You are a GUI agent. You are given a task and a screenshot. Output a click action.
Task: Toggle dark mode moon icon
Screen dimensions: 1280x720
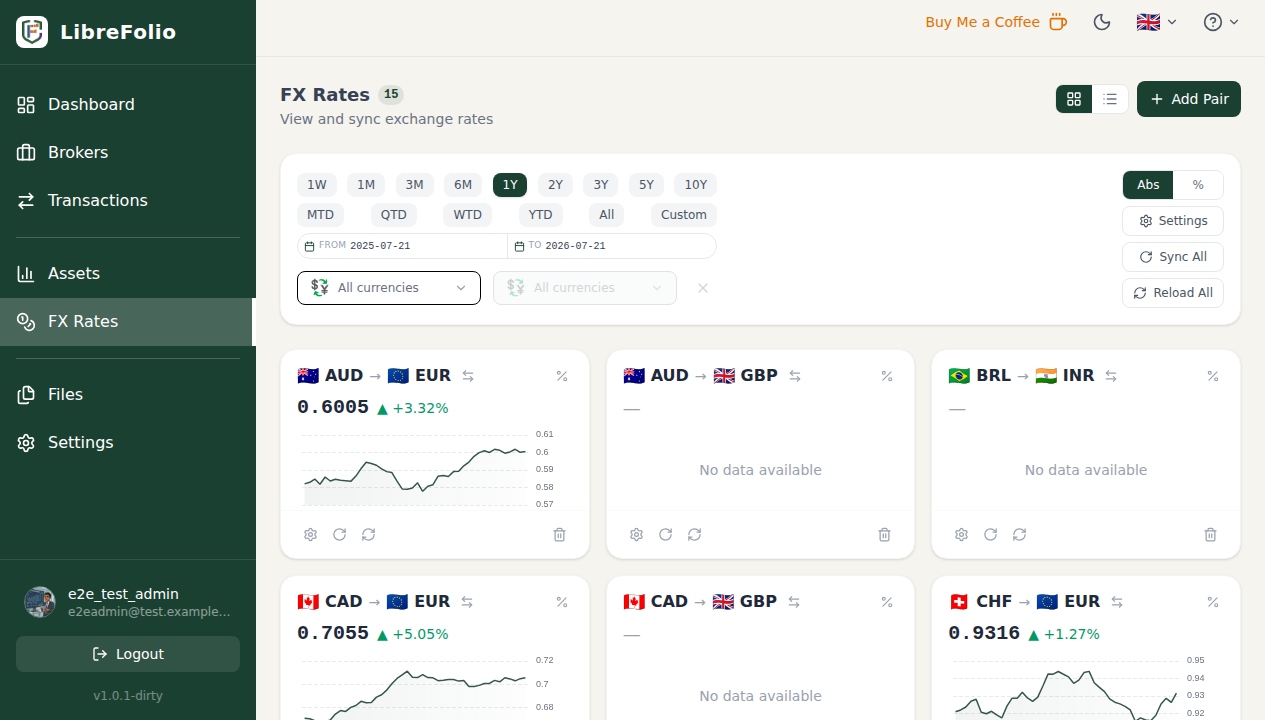click(x=1102, y=22)
